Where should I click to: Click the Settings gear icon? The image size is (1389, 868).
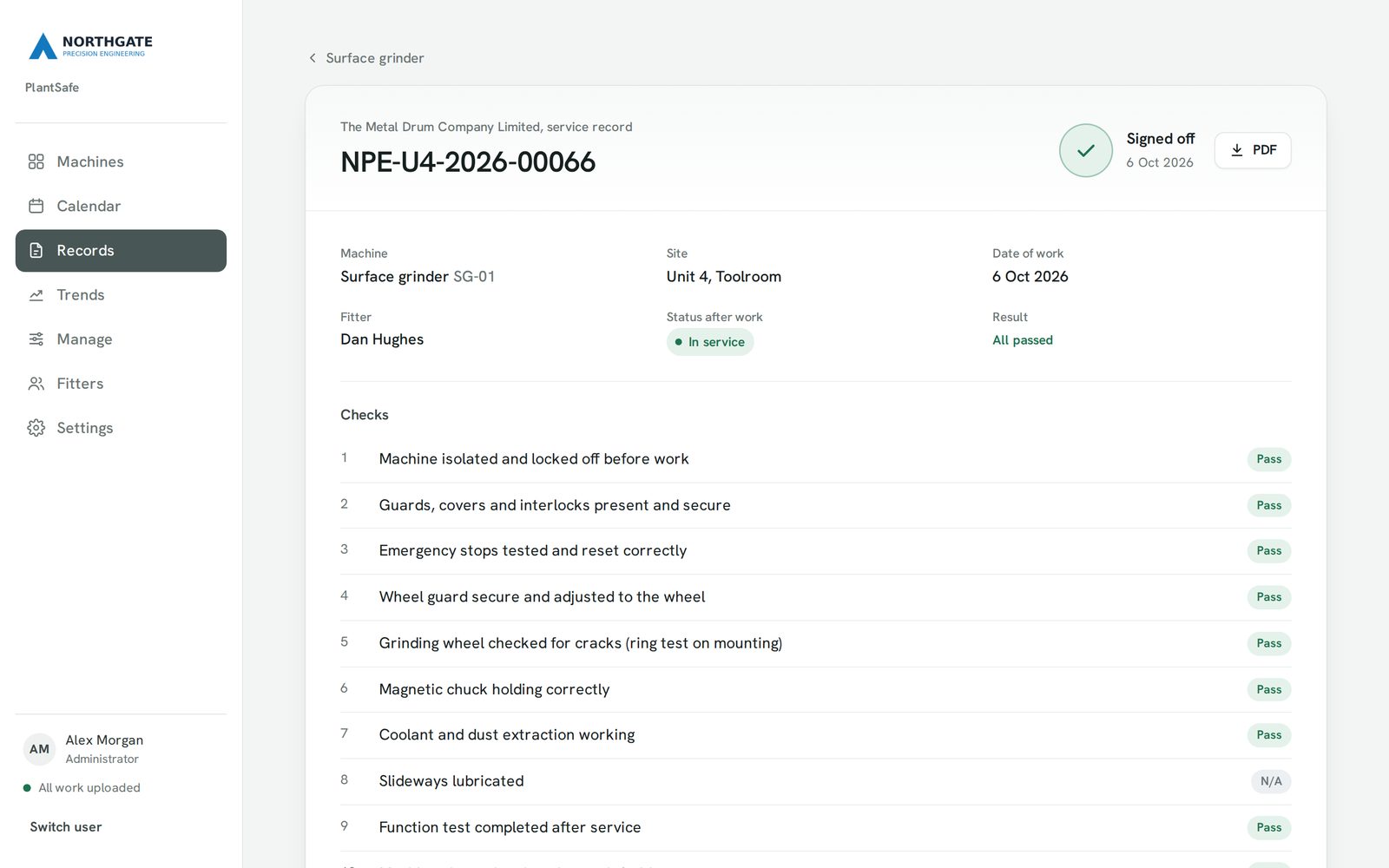click(x=36, y=428)
